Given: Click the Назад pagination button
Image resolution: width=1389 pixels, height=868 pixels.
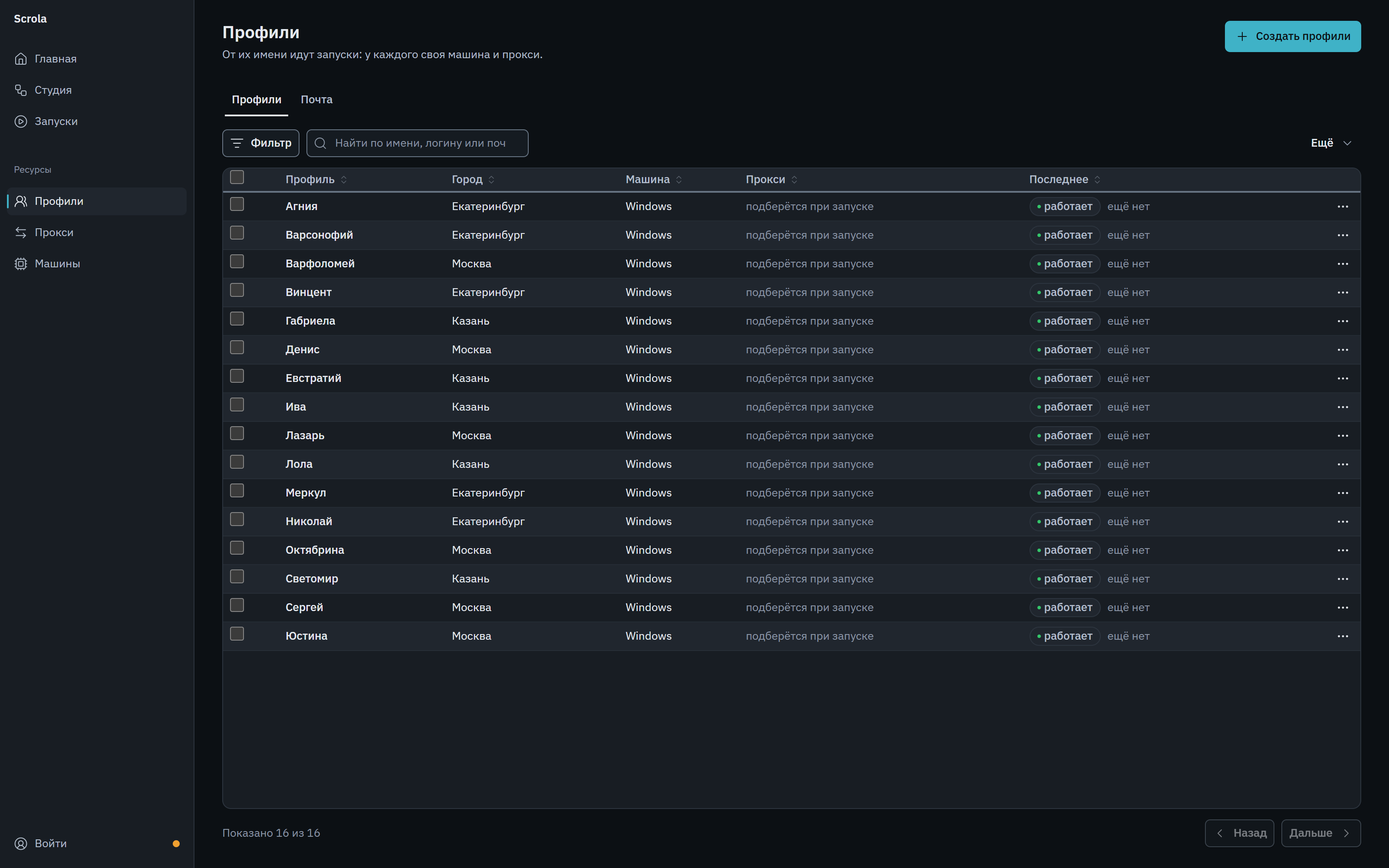Looking at the screenshot, I should [1239, 833].
